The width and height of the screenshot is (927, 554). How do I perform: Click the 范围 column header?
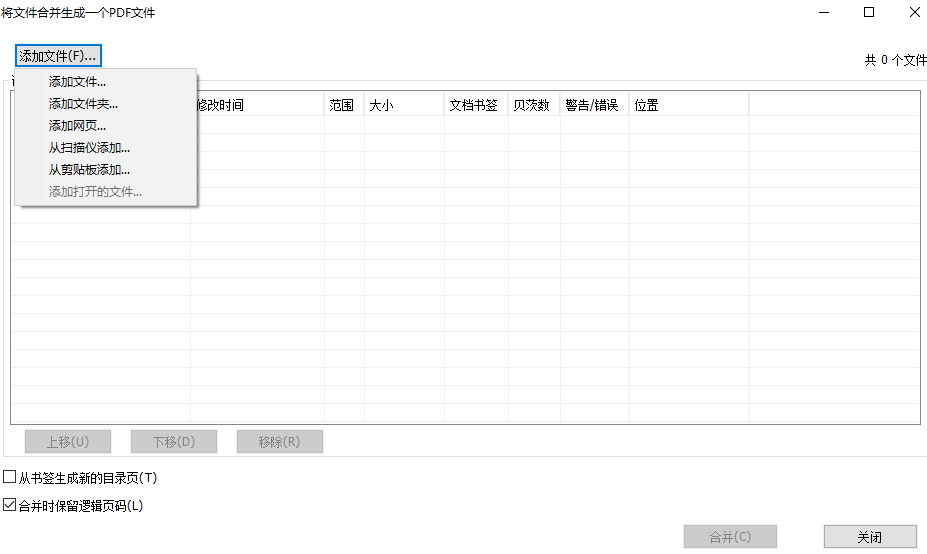[342, 105]
